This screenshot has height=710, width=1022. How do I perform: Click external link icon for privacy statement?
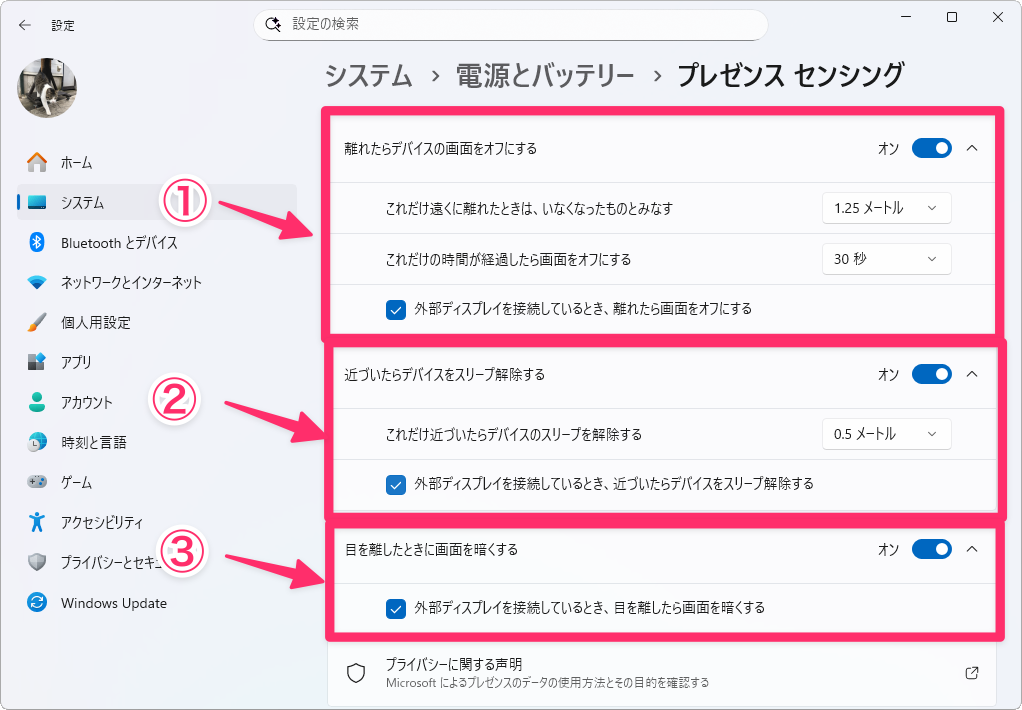[971, 673]
